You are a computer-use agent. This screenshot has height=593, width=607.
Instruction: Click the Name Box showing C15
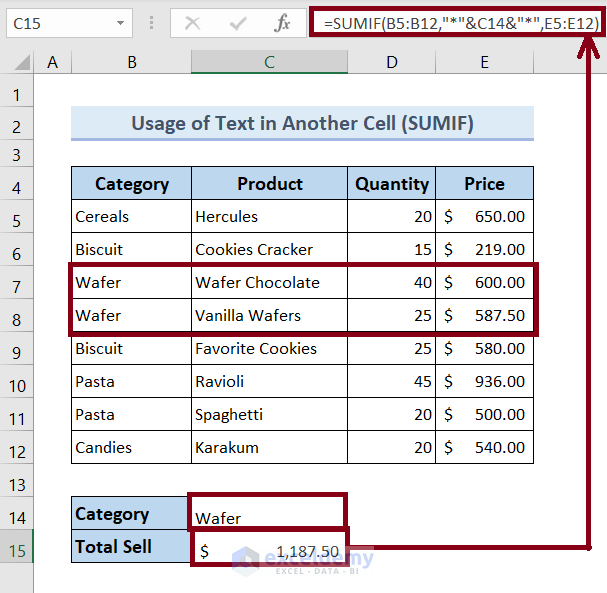click(55, 22)
